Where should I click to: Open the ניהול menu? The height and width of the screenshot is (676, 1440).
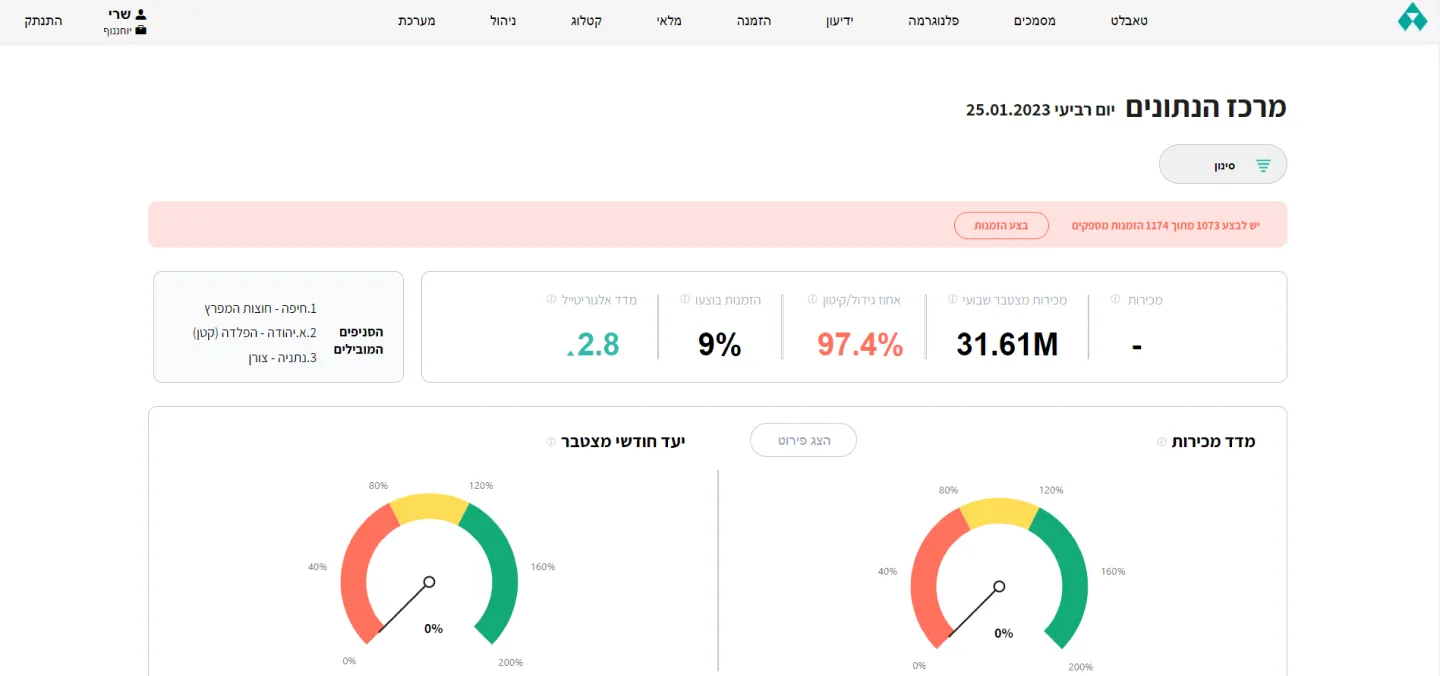pyautogui.click(x=503, y=20)
